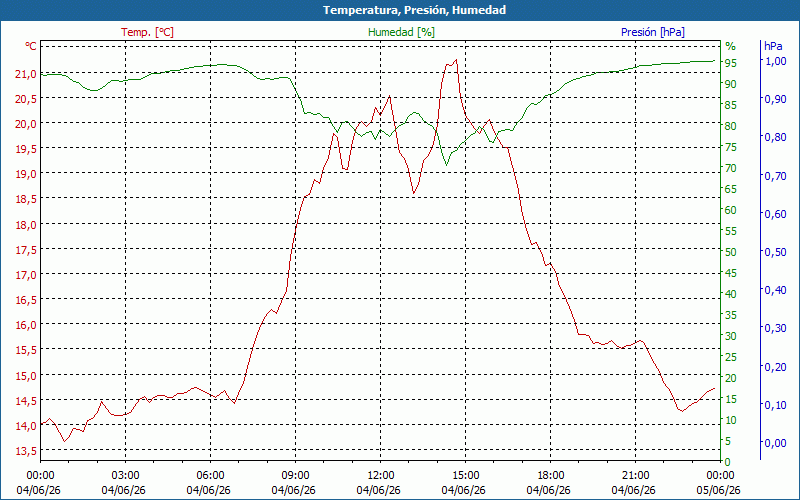Viewport: 800px width, 500px height.
Task: Click the 14,5 temperature axis value
Action: [26, 401]
